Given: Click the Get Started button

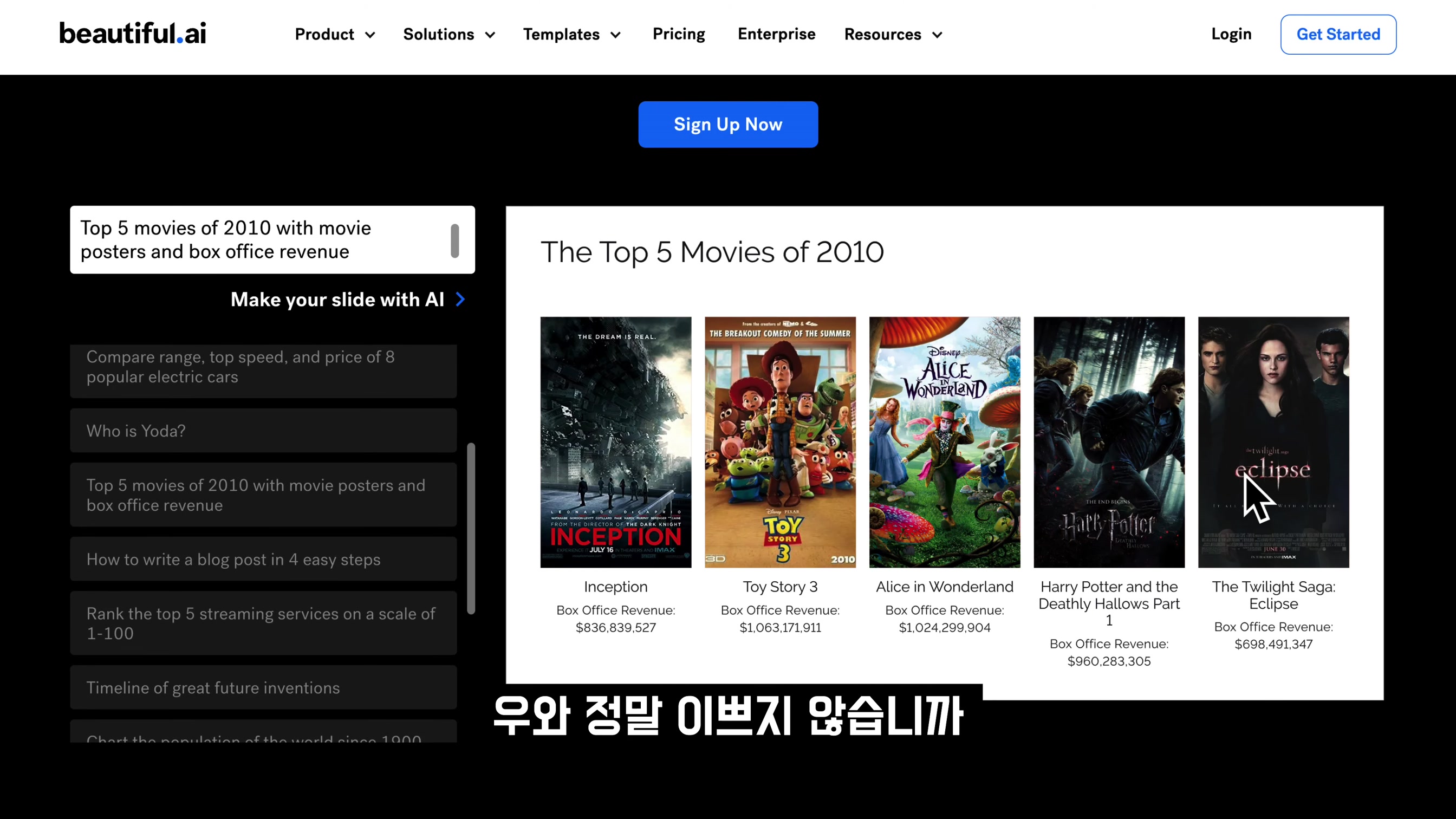Looking at the screenshot, I should 1338,35.
